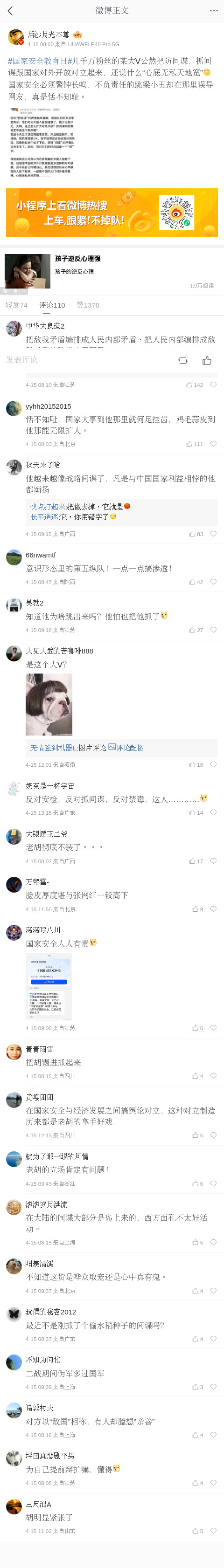This screenshot has height=1568, width=224.
Task: Open the #国家安全教育日# hashtag link
Action: (x=38, y=62)
